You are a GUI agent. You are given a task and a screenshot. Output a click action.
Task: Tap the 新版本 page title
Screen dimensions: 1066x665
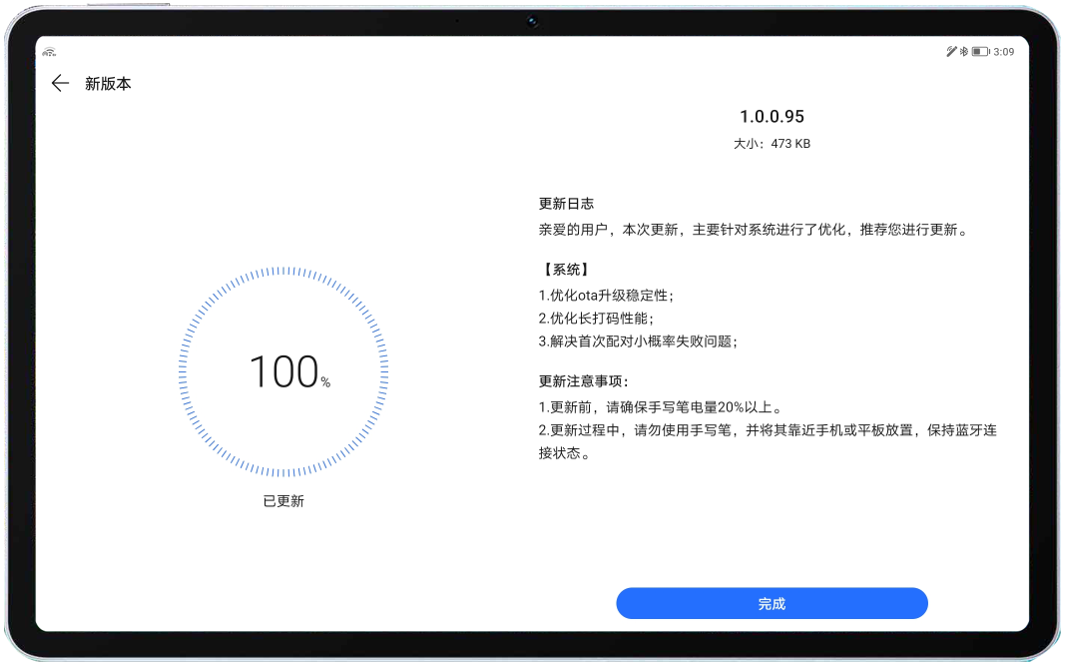[x=108, y=84]
